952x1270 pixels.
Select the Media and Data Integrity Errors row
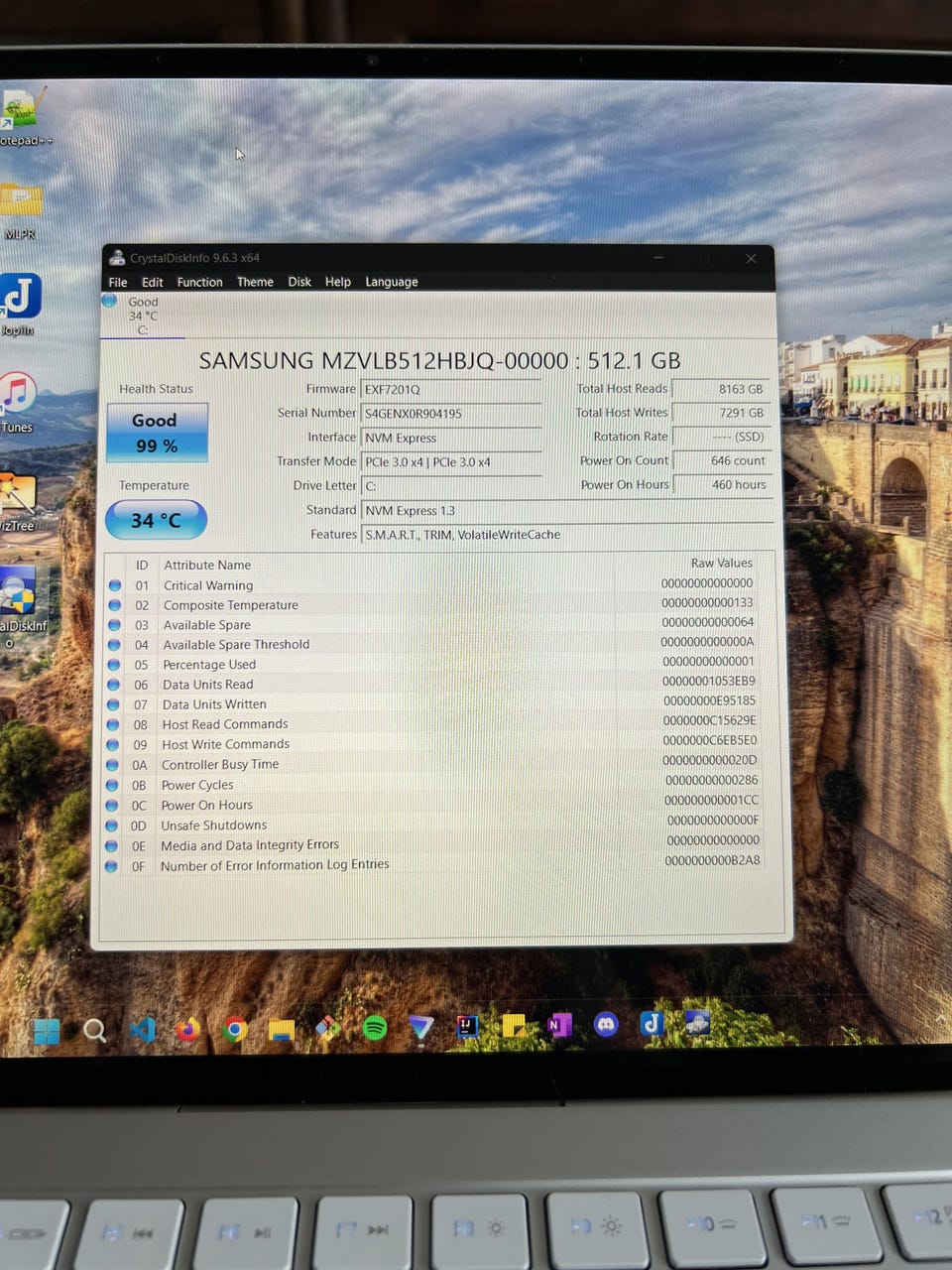(x=434, y=843)
